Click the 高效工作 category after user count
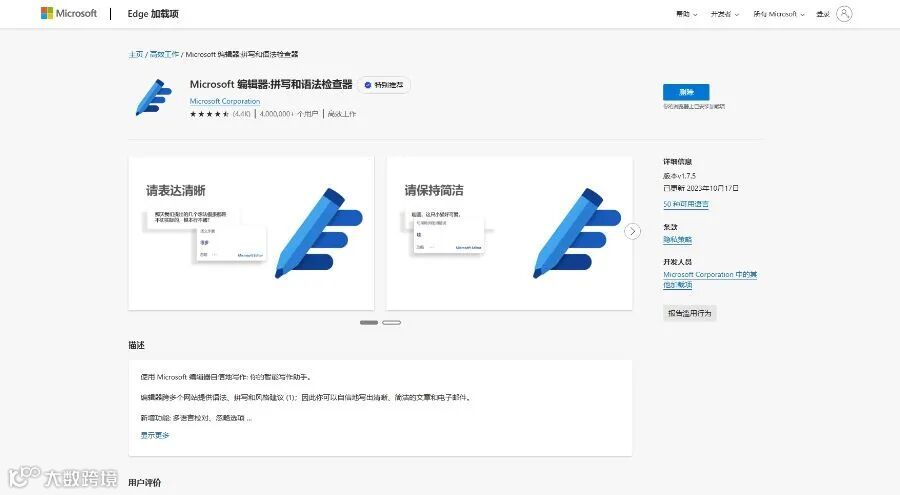Screen dimensions: 900x495 point(342,114)
